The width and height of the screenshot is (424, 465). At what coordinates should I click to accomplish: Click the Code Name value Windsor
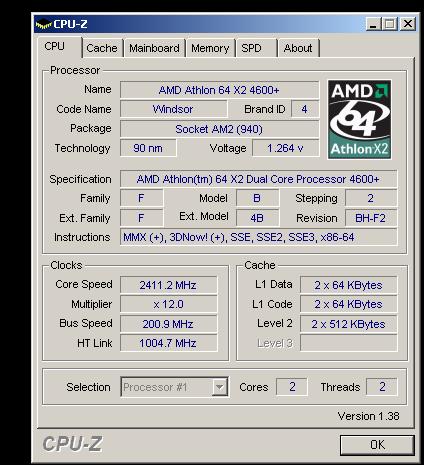[x=173, y=109]
